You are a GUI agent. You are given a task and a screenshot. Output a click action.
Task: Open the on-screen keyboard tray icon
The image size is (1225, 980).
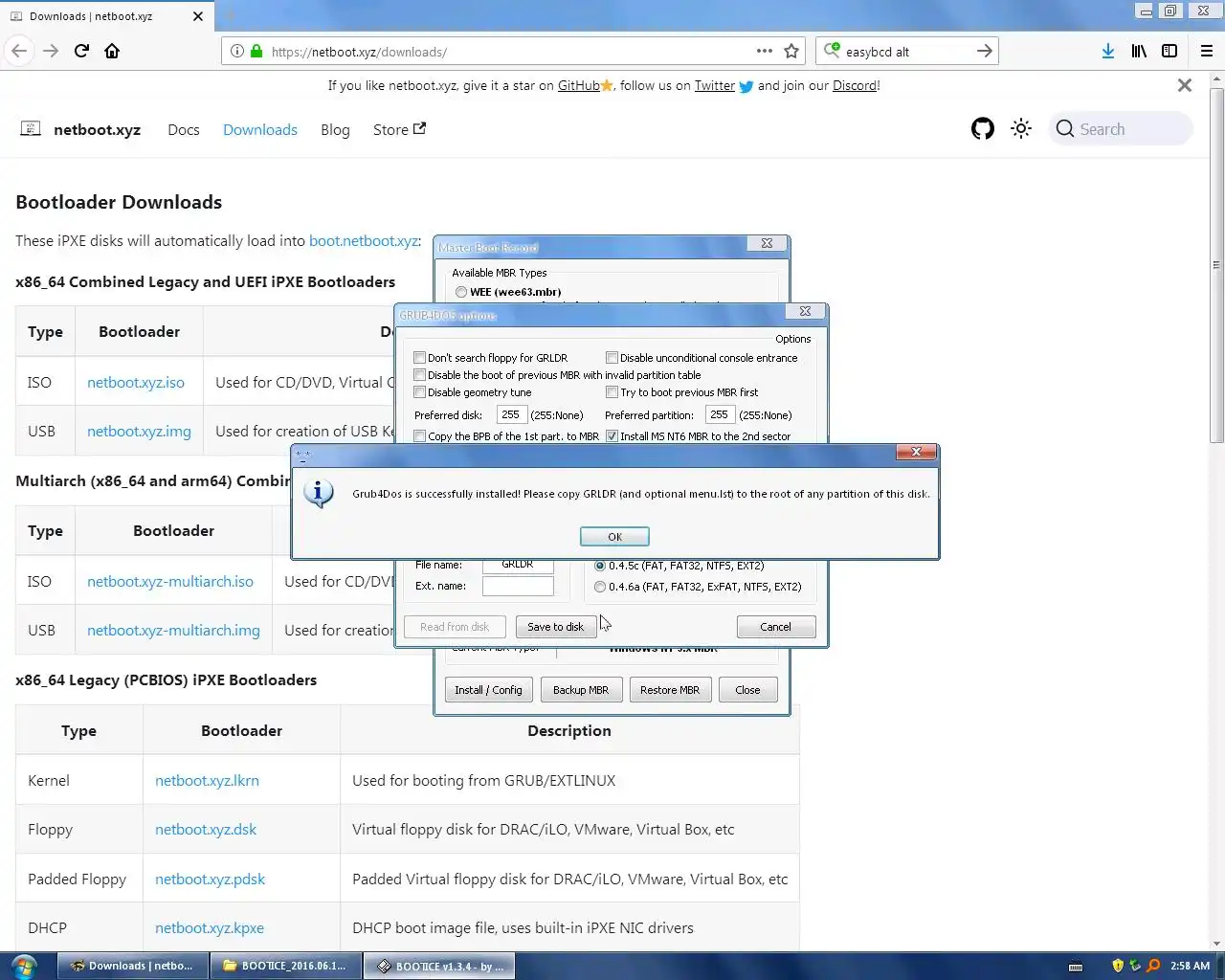click(x=1076, y=967)
